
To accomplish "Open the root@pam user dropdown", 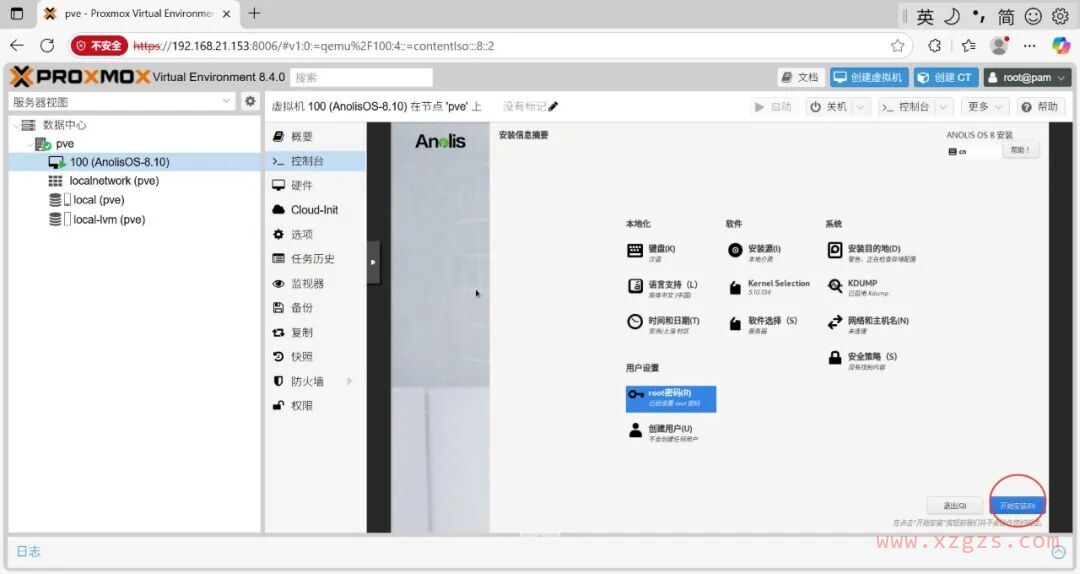I will coord(1027,77).
